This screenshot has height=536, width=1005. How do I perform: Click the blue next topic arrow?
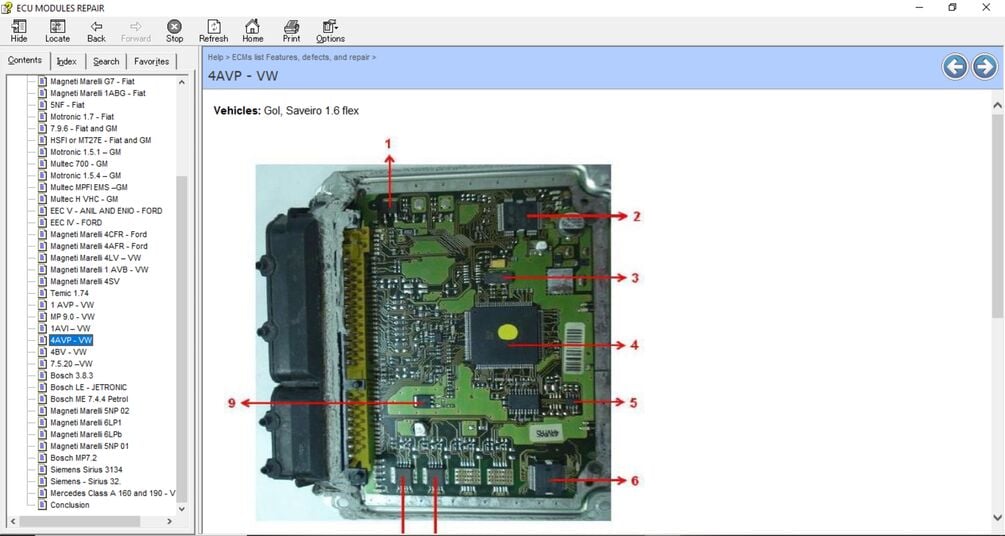(x=985, y=67)
